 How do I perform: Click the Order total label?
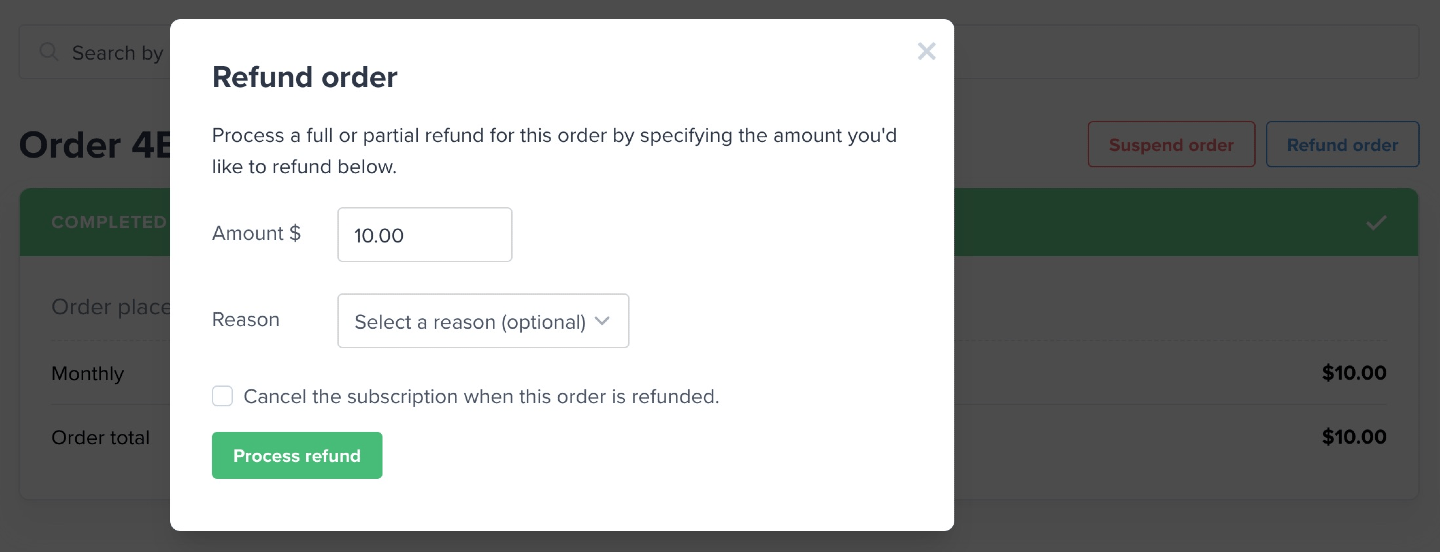tap(101, 437)
